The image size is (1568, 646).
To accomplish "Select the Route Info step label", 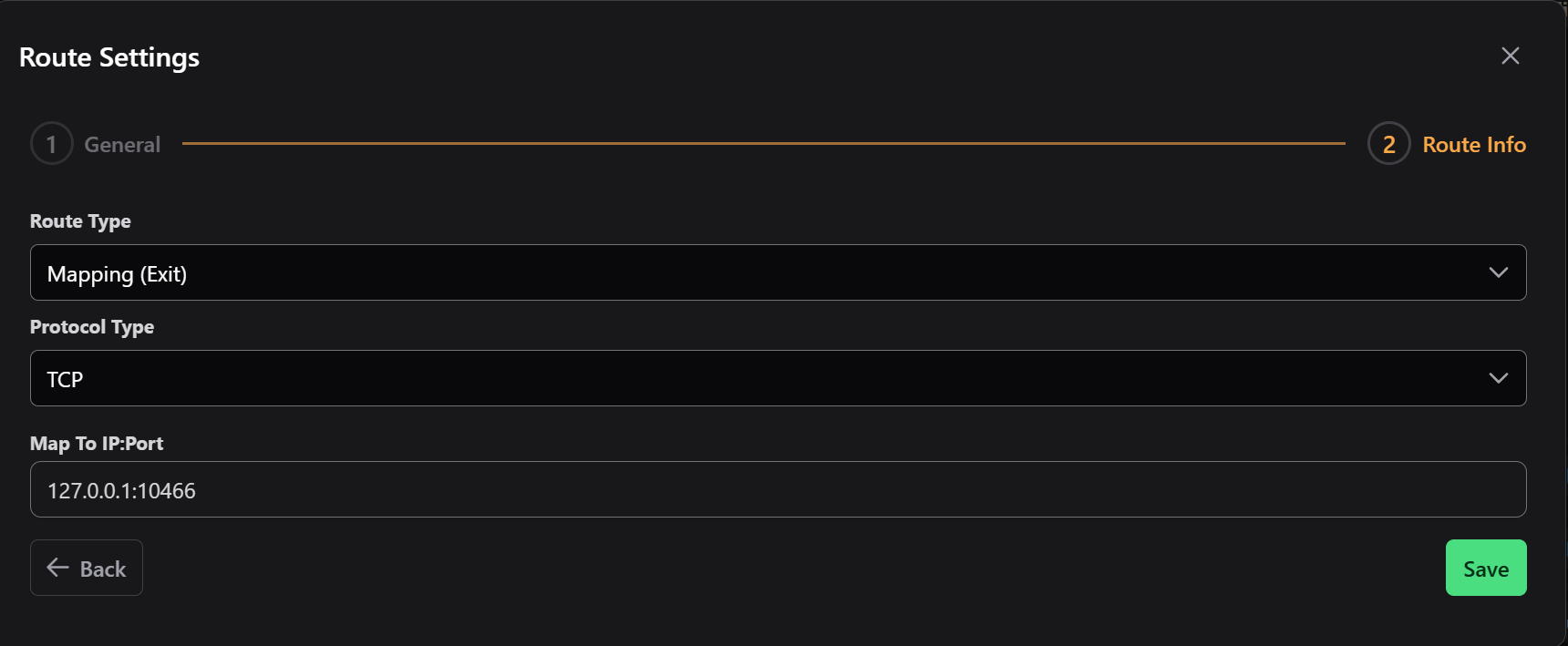I will click(x=1473, y=144).
